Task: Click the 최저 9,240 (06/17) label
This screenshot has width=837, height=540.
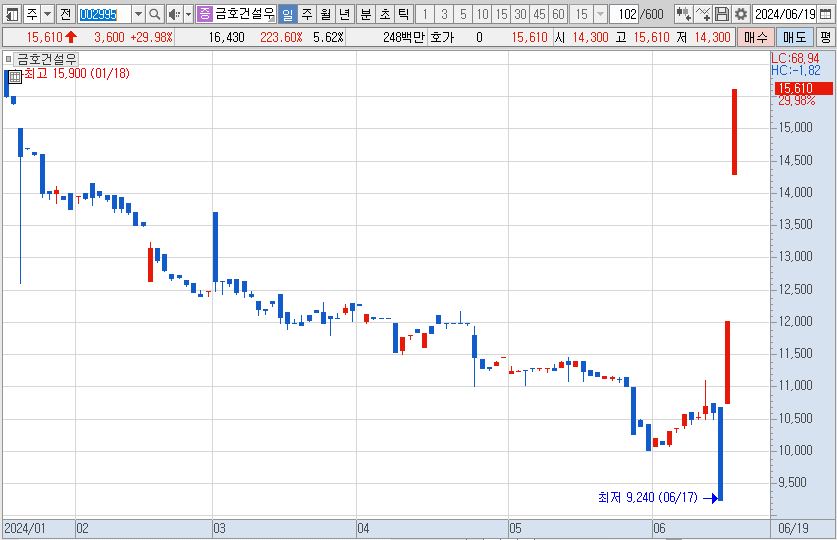Action: 648,497
